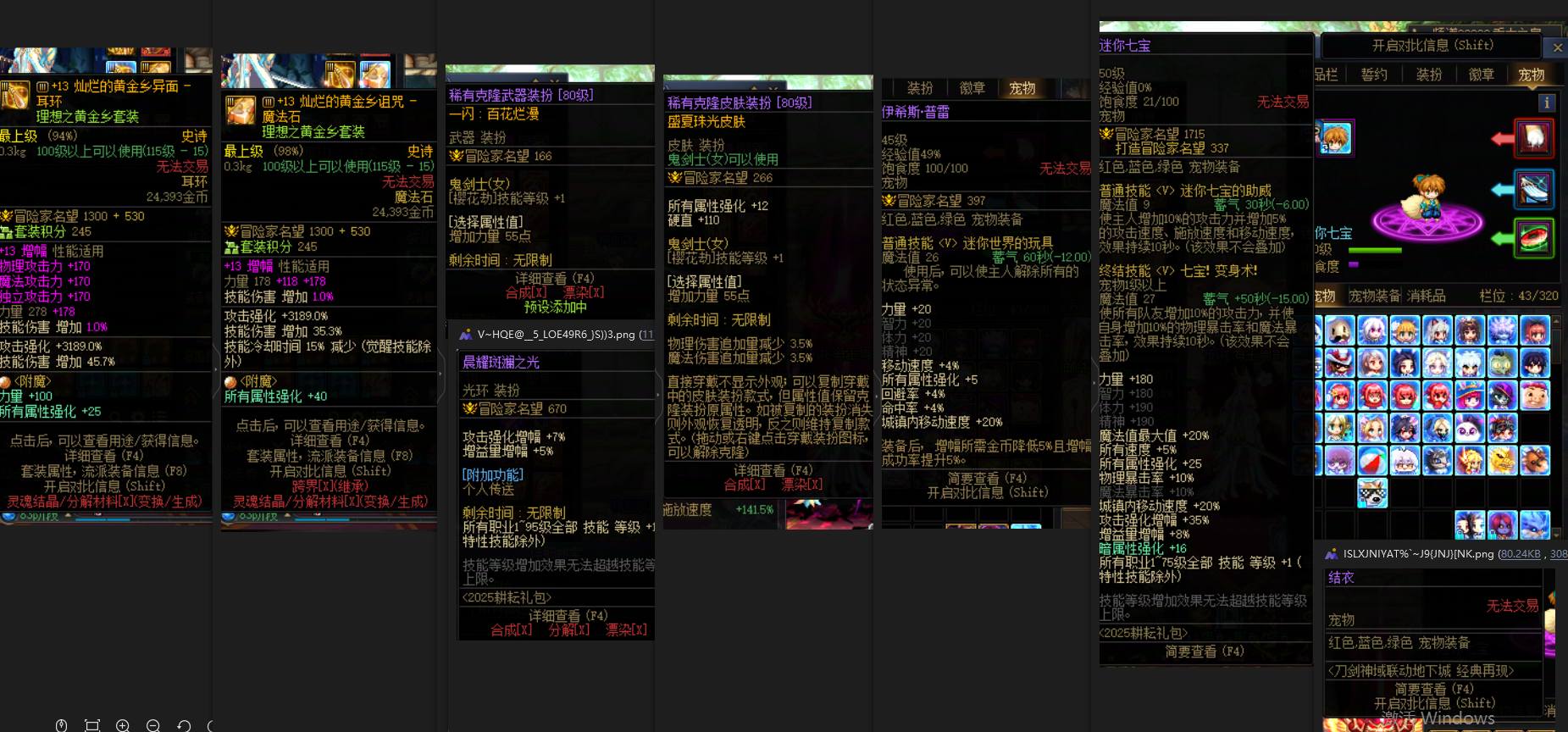Click 预设添加中 text in weapon tooltip
The height and width of the screenshot is (732, 1568).
point(555,307)
